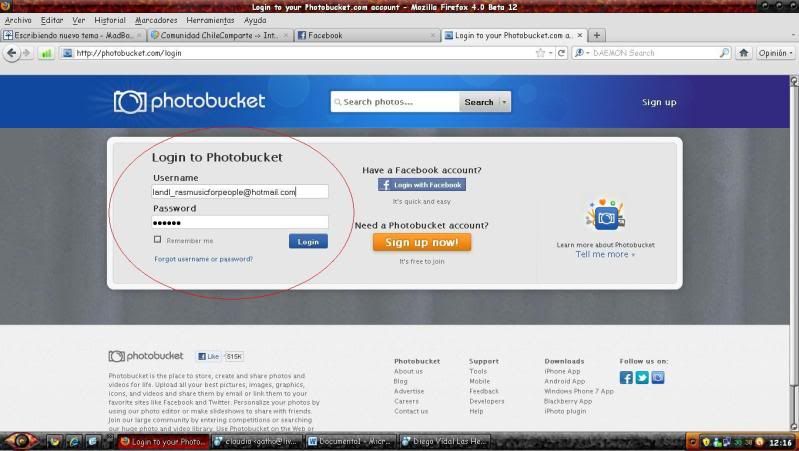Open the Blog footer link
Viewport: 799px width, 451px height.
pos(401,381)
